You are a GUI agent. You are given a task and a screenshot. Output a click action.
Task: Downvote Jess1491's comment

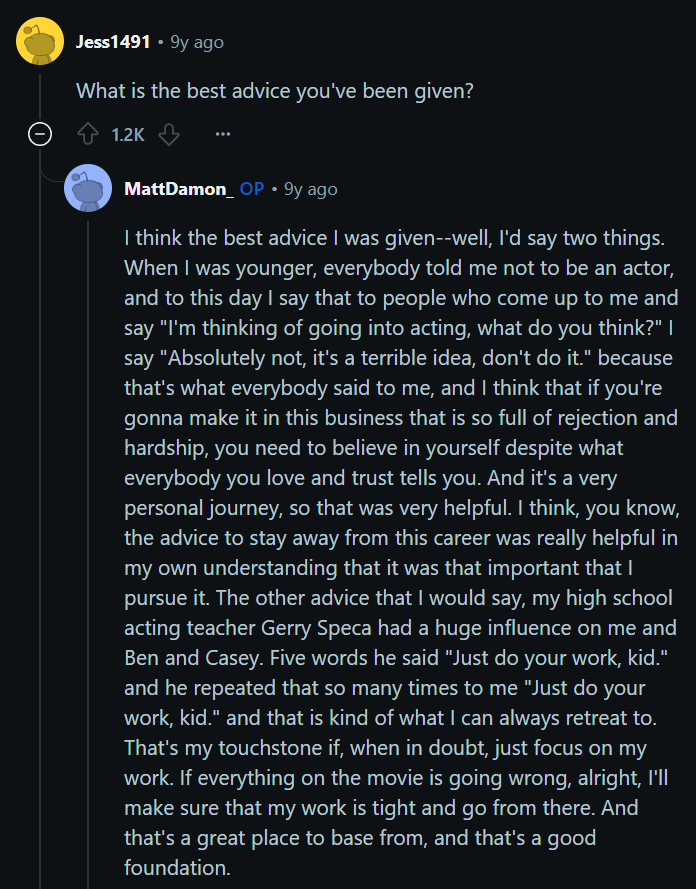[168, 135]
